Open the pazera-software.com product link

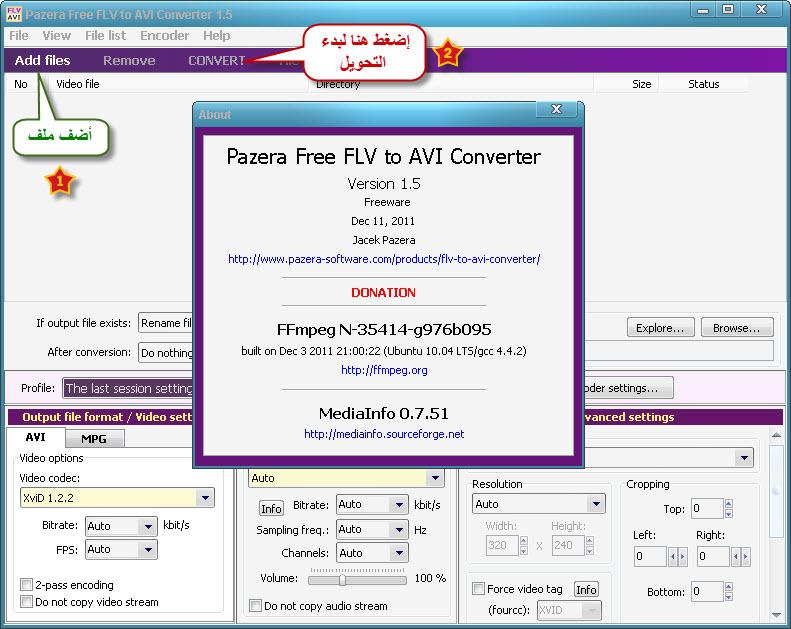click(x=384, y=259)
